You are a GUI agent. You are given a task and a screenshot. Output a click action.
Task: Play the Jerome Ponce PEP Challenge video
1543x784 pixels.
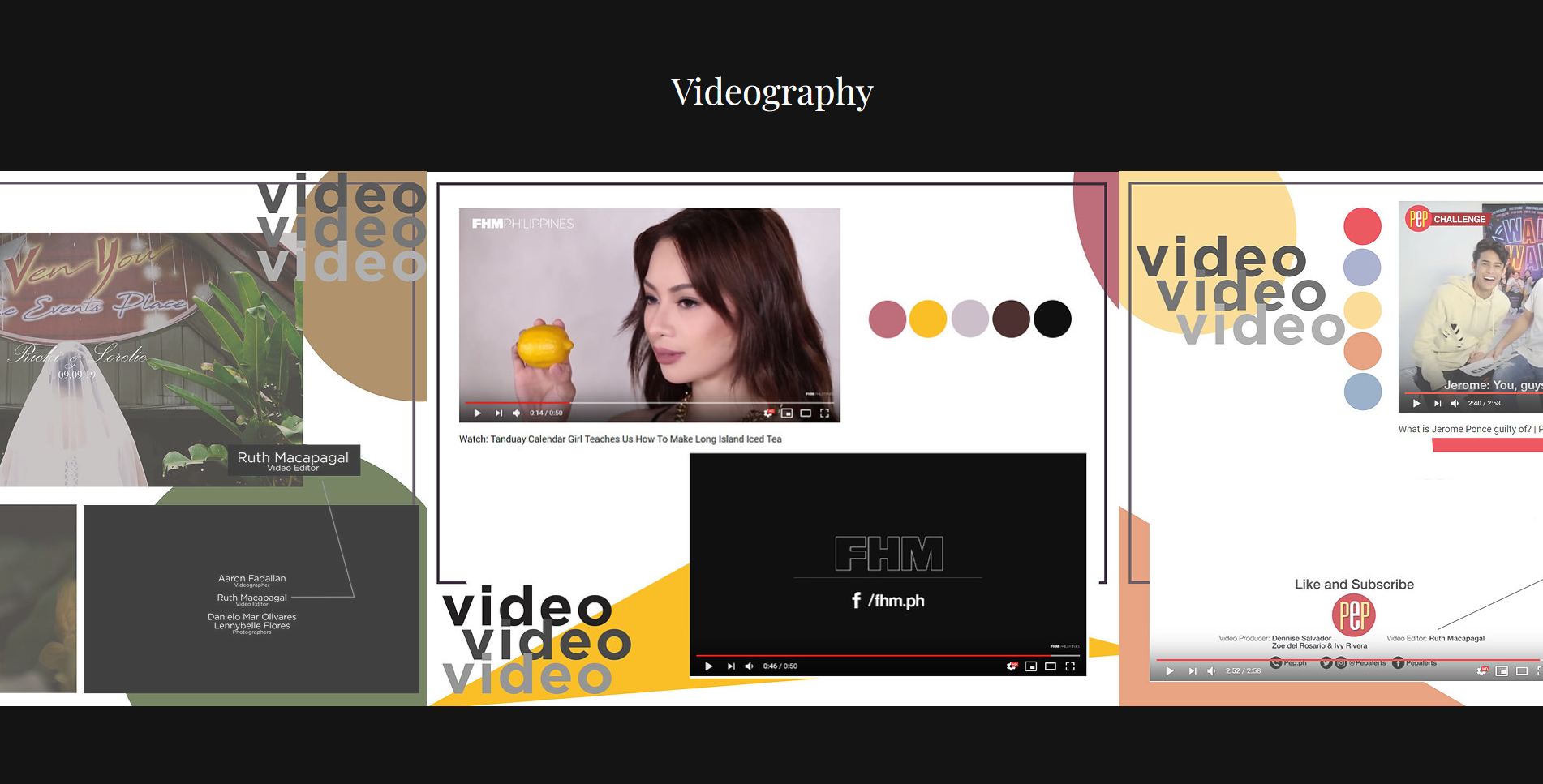click(1416, 404)
